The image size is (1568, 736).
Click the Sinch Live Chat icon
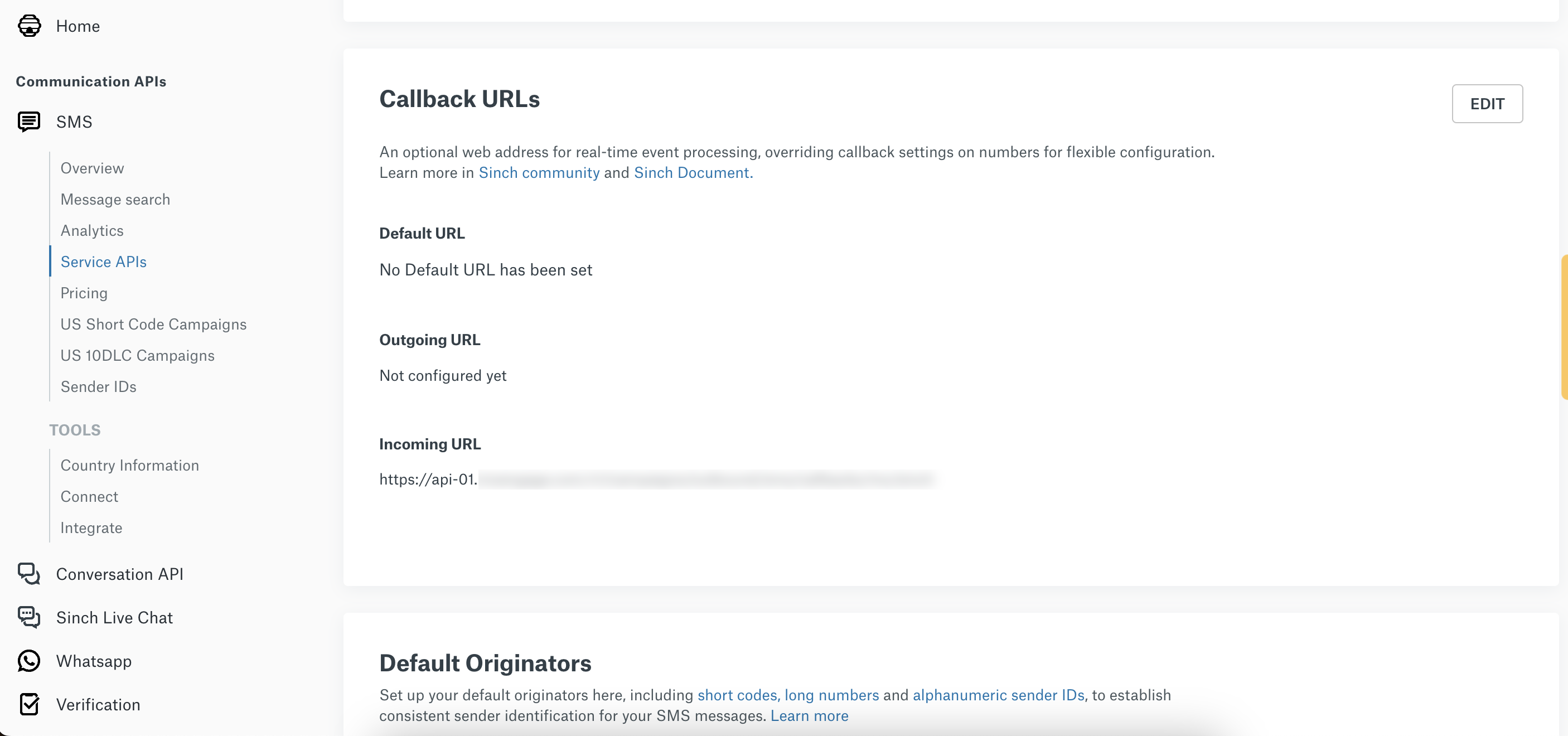coord(28,617)
